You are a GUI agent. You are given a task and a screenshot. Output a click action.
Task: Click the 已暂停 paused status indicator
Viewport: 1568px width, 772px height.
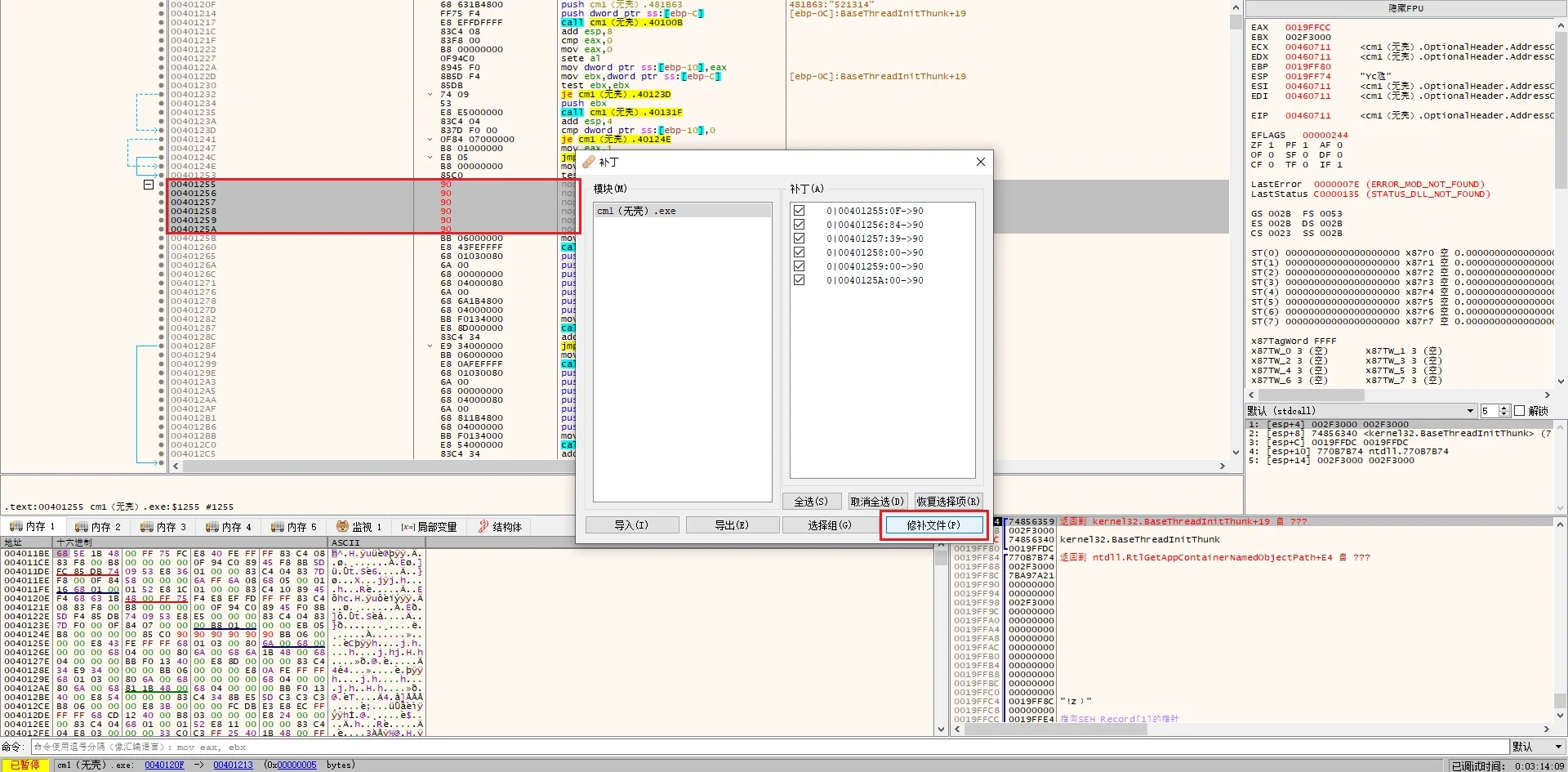25,765
